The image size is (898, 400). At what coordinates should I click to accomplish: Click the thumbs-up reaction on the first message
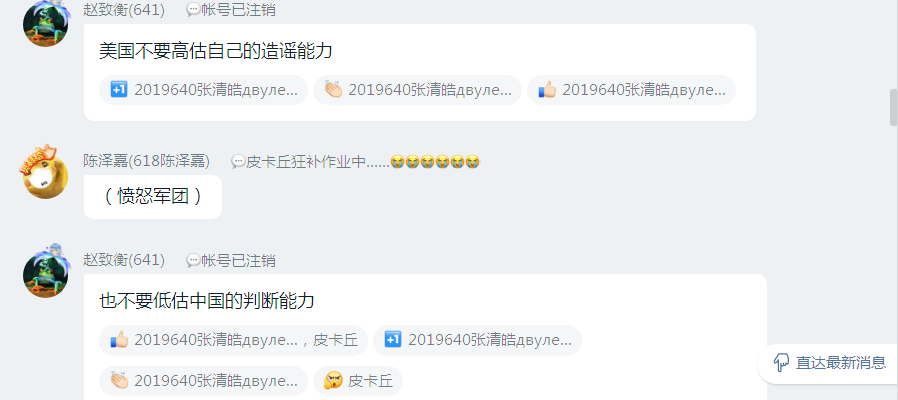point(631,90)
